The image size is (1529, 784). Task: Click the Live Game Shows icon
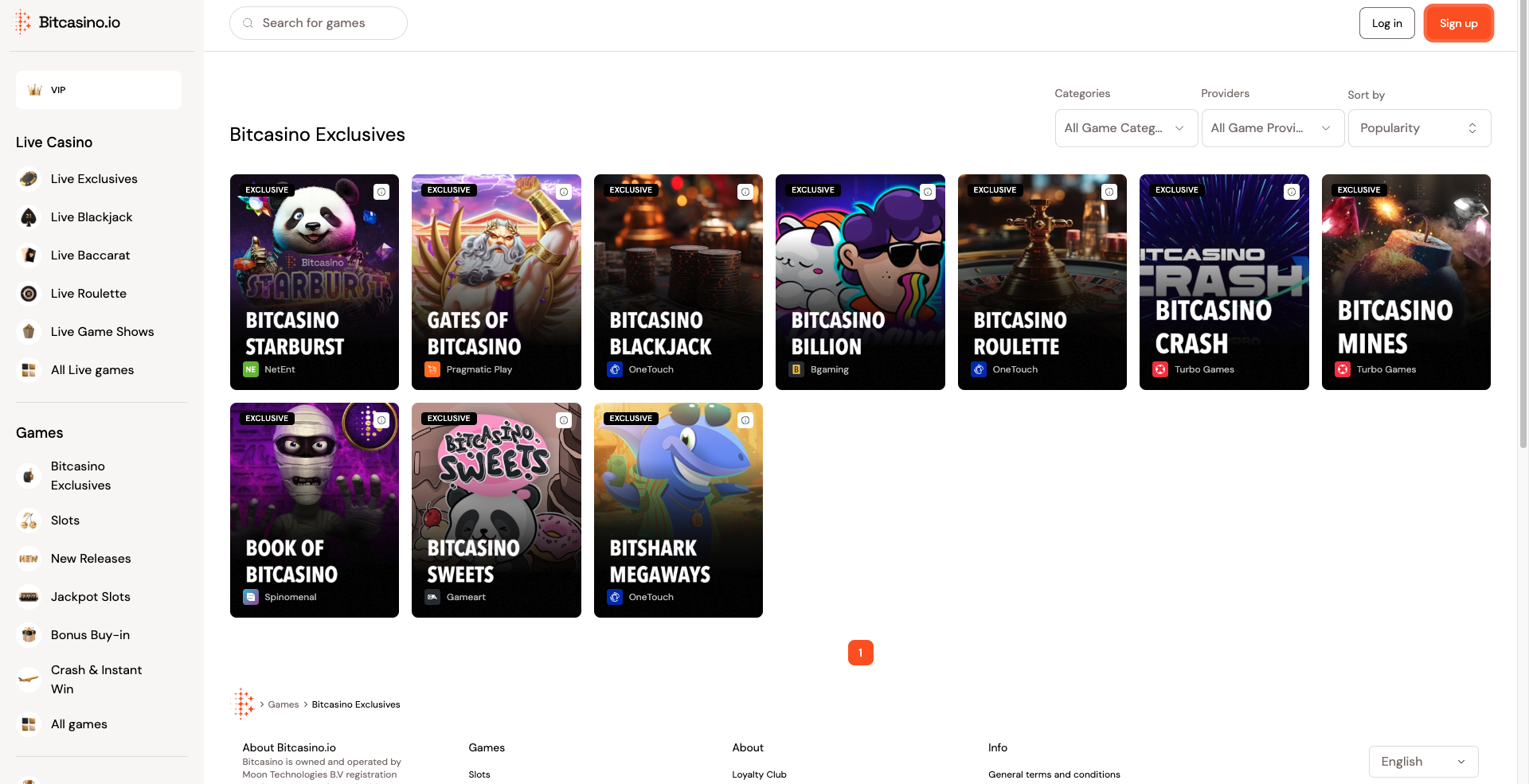pos(29,332)
